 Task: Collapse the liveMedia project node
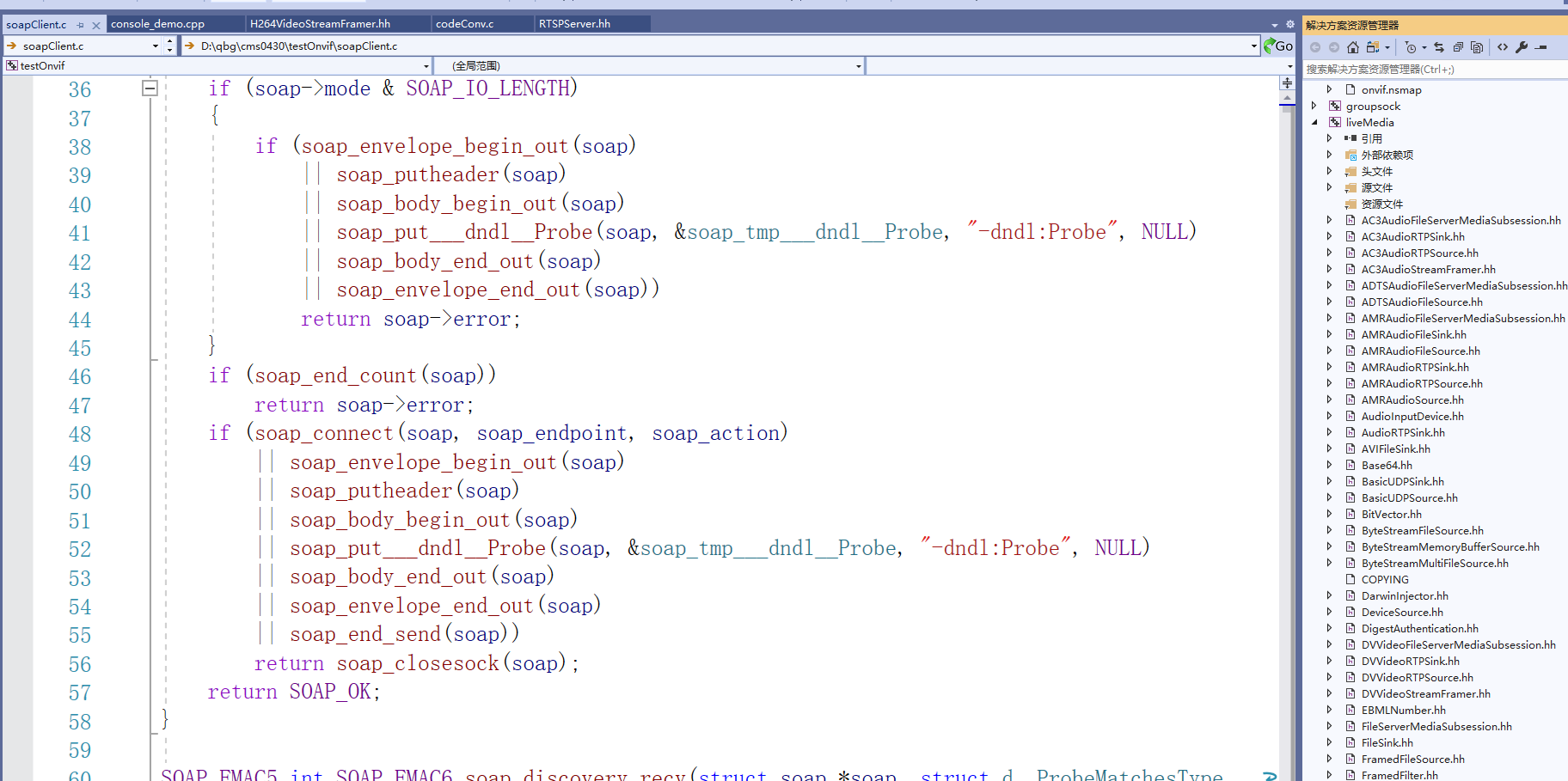pyautogui.click(x=1314, y=122)
